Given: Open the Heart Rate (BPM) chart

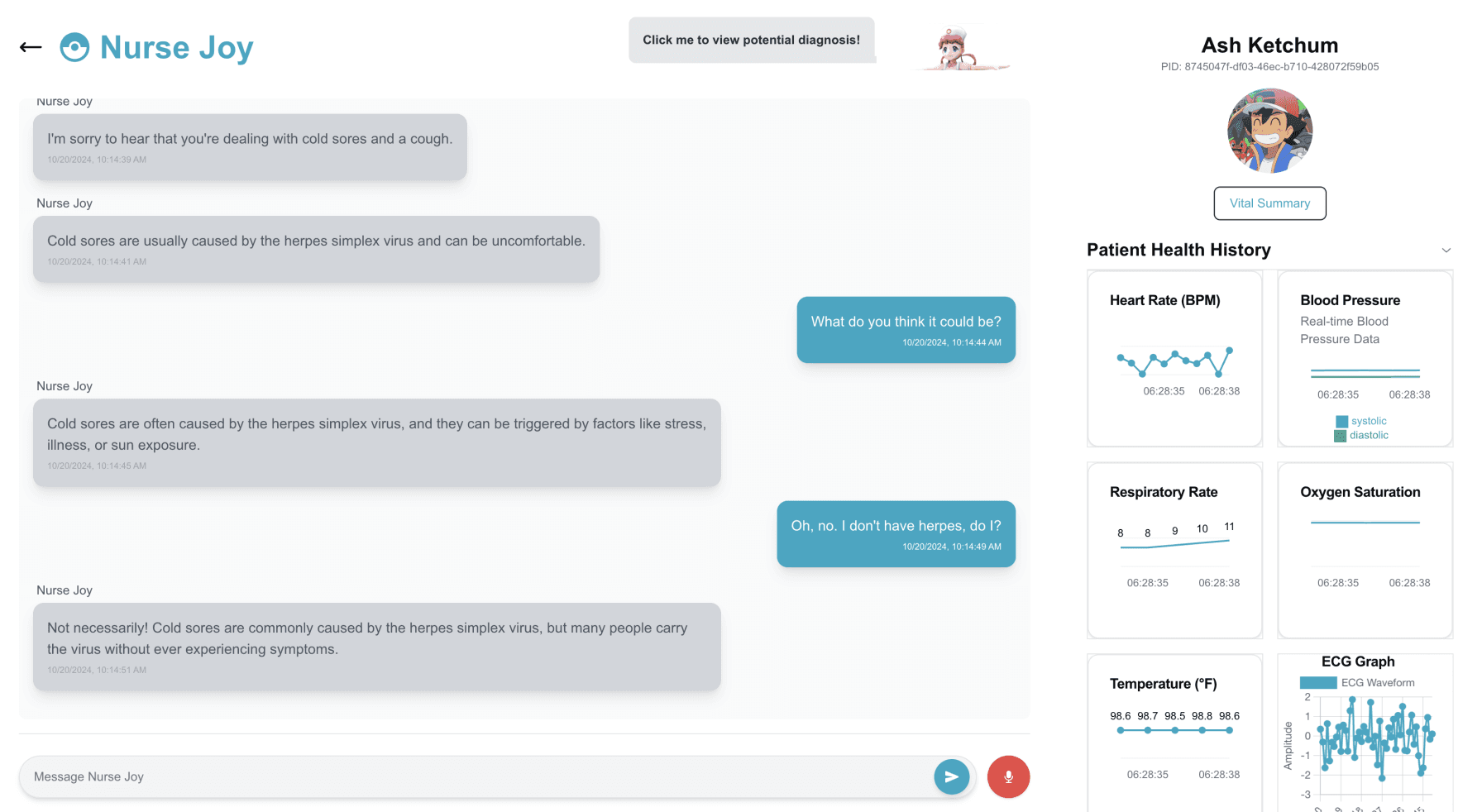Looking at the screenshot, I should (1174, 359).
